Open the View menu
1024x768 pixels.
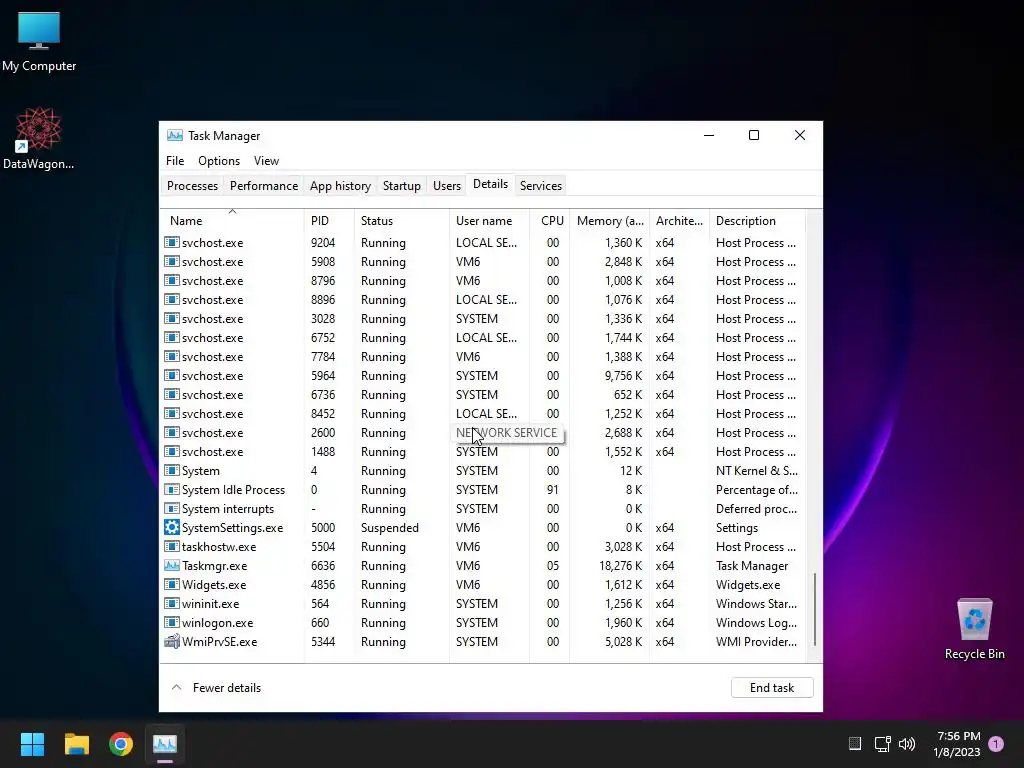pyautogui.click(x=266, y=161)
